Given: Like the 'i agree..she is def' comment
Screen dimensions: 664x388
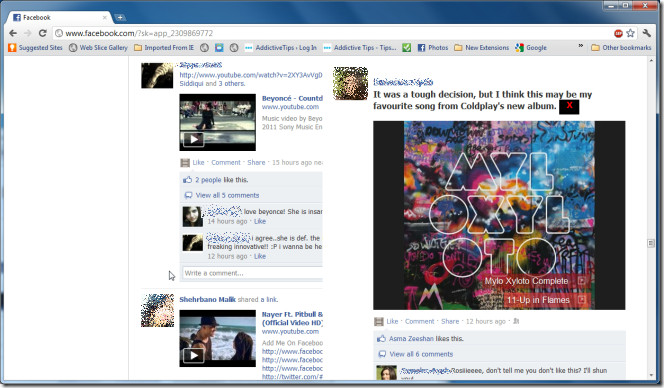Looking at the screenshot, I should coord(260,256).
